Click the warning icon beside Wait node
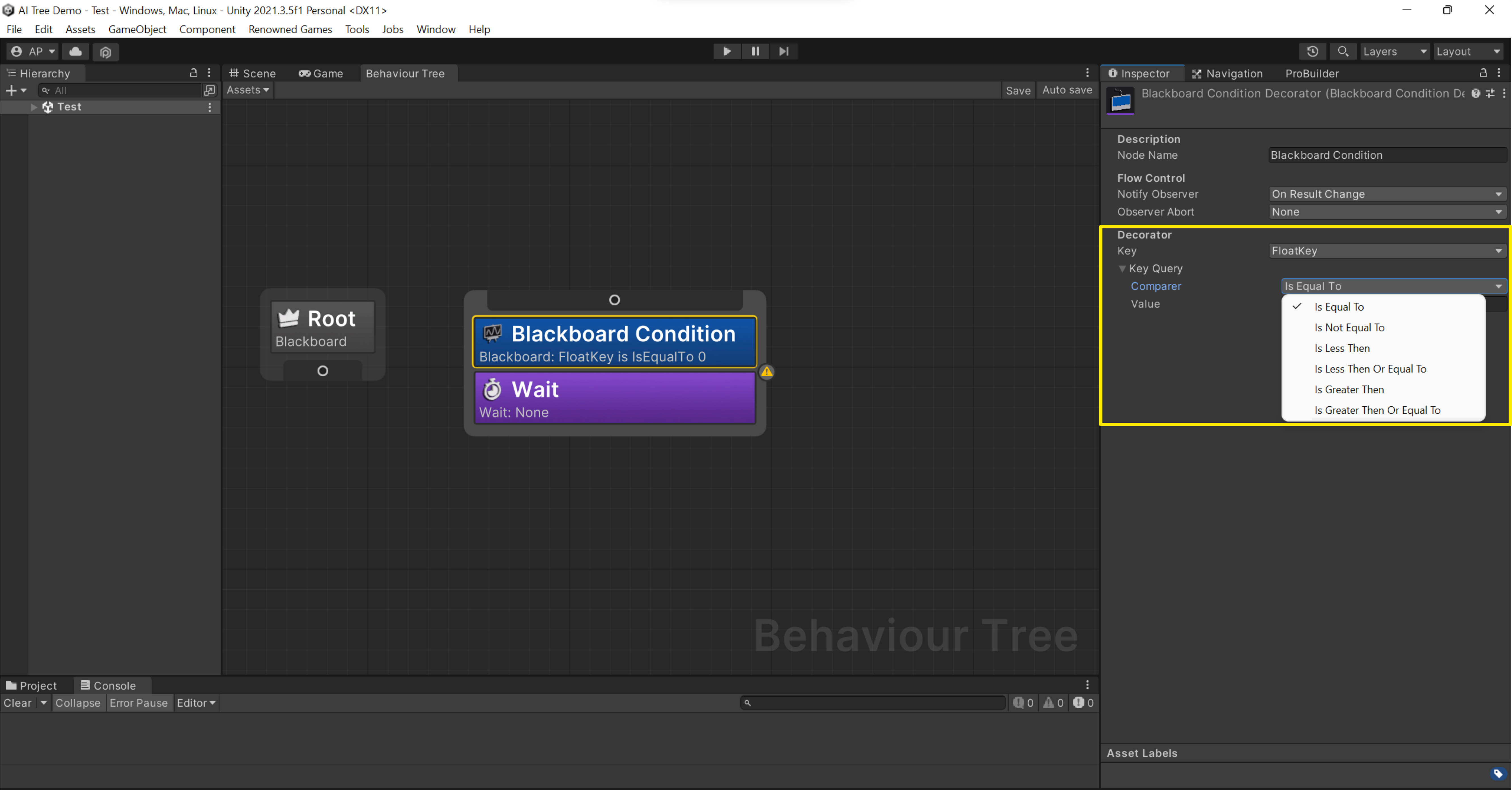 pos(767,371)
